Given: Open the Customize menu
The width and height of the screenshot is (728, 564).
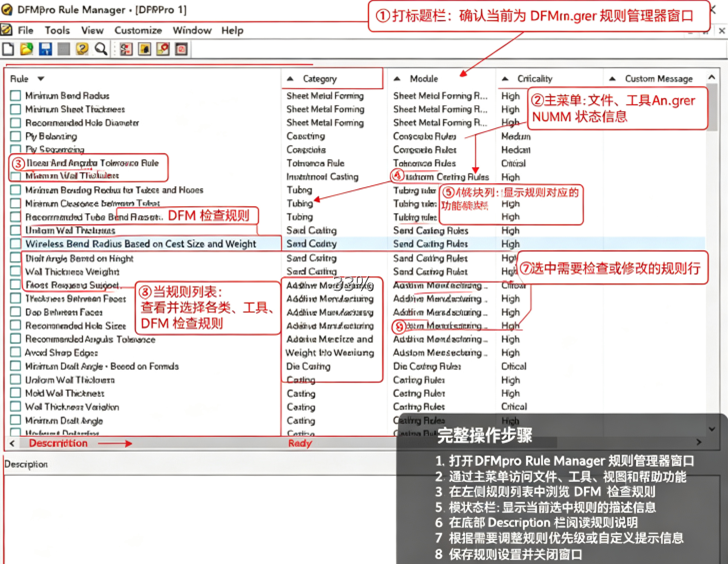Looking at the screenshot, I should pos(138,30).
